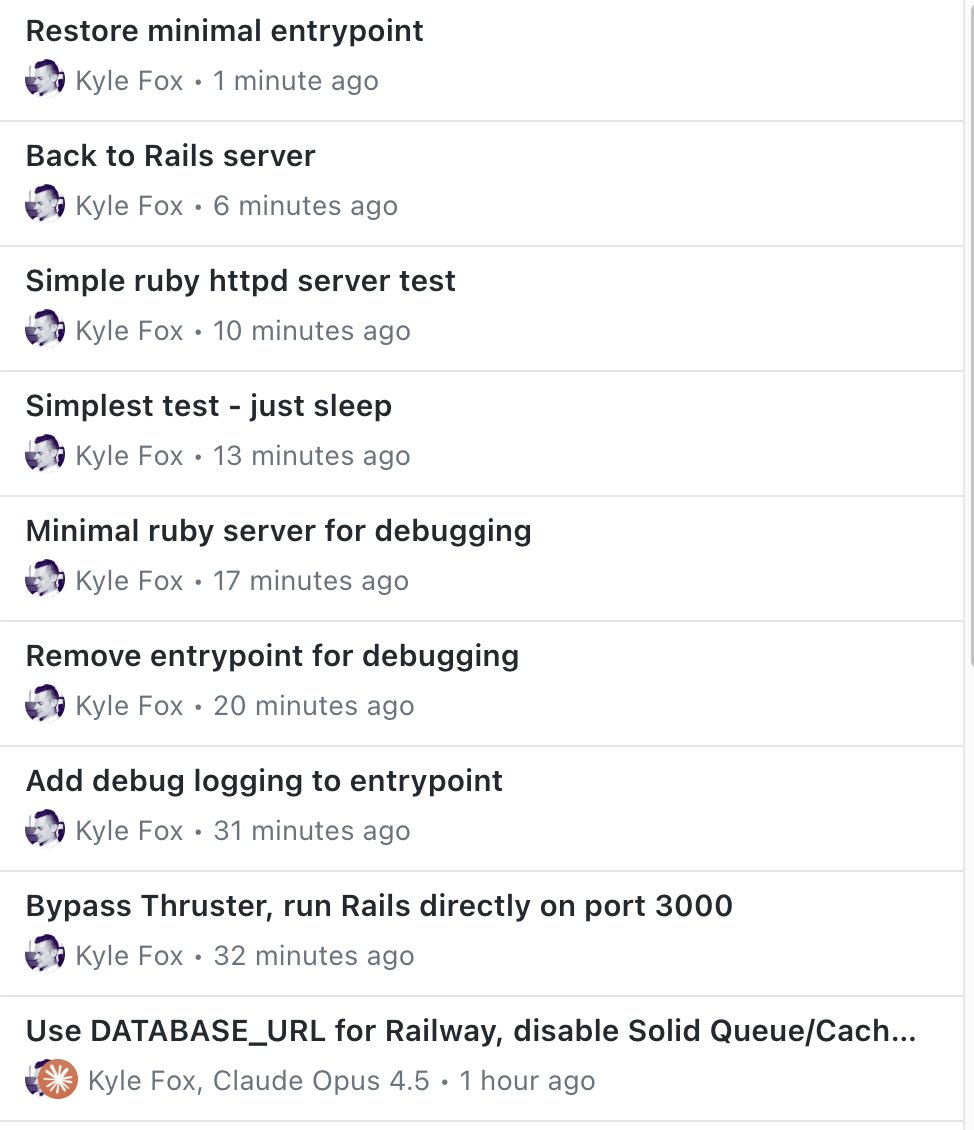Click the '31 minutes ago' timestamp
974x1130 pixels.
312,831
